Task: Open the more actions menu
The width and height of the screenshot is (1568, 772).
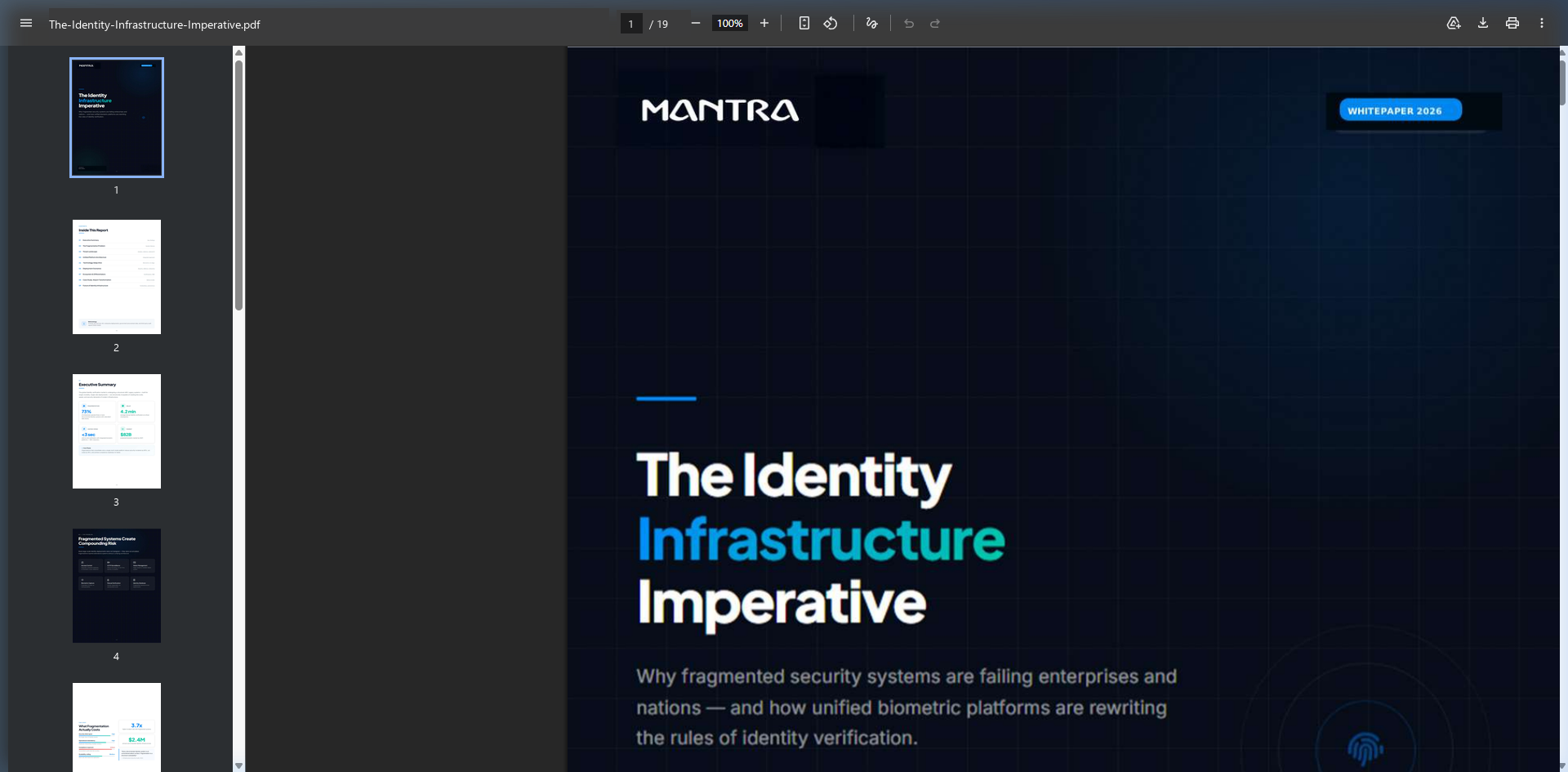Action: 1542,23
